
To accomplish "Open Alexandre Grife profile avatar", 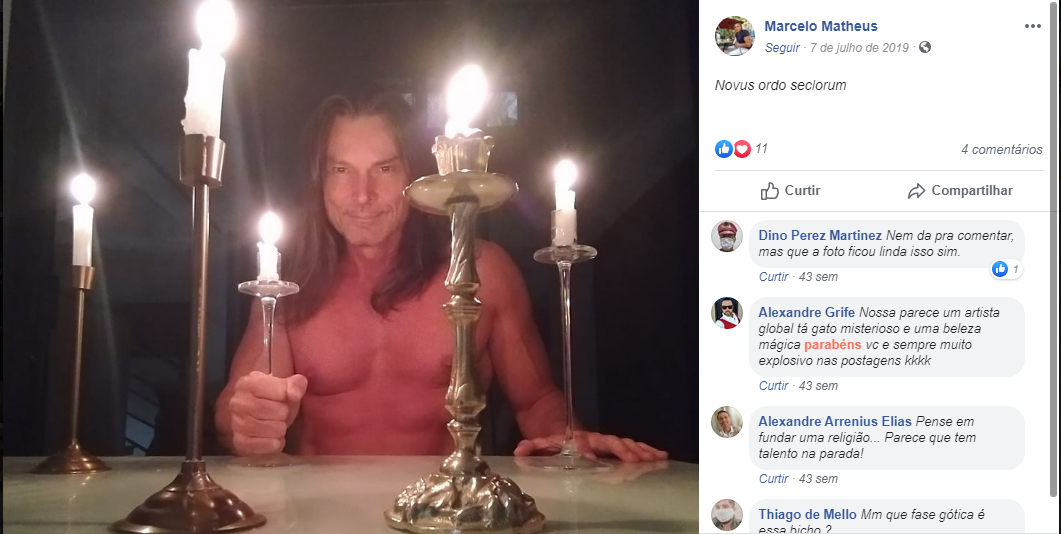I will [727, 313].
